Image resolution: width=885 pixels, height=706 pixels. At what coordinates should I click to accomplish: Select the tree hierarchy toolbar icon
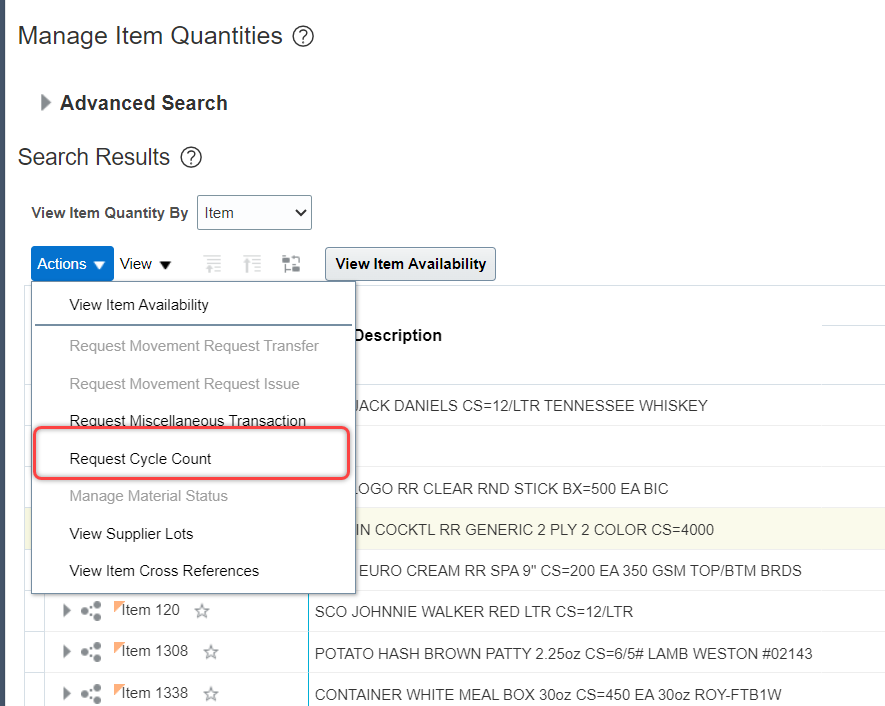[x=292, y=263]
